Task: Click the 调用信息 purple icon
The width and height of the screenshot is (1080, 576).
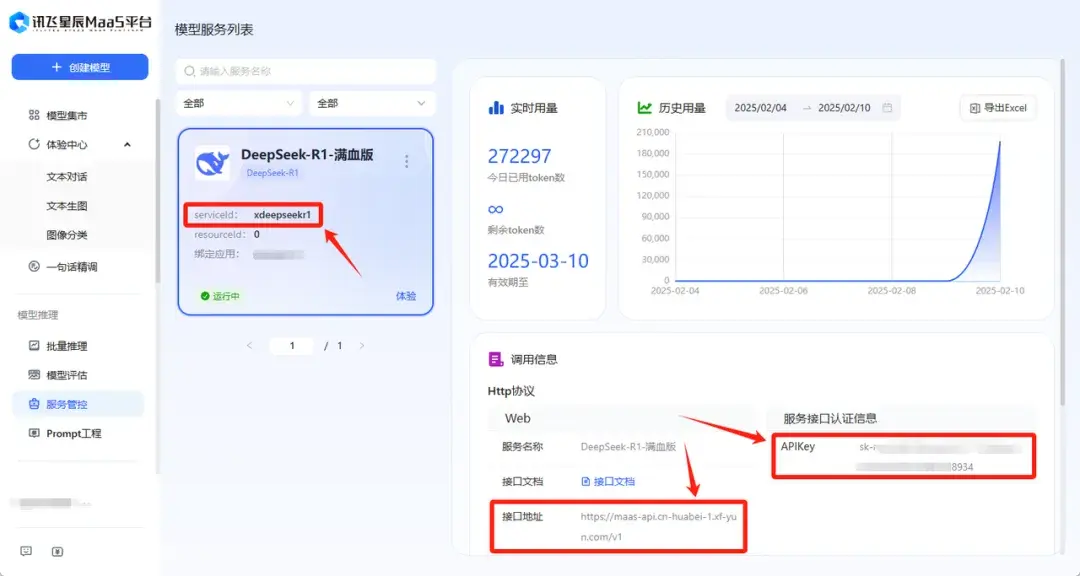Action: pos(495,359)
